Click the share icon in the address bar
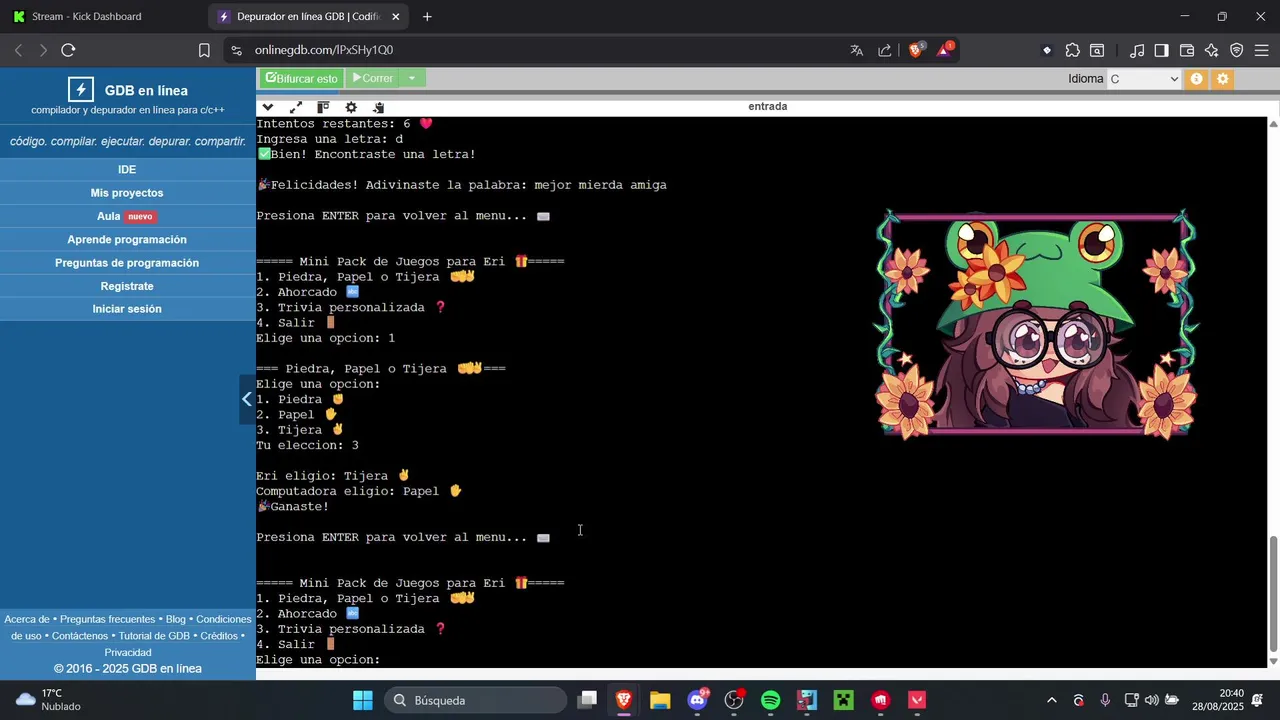This screenshot has height=720, width=1280. [x=885, y=50]
